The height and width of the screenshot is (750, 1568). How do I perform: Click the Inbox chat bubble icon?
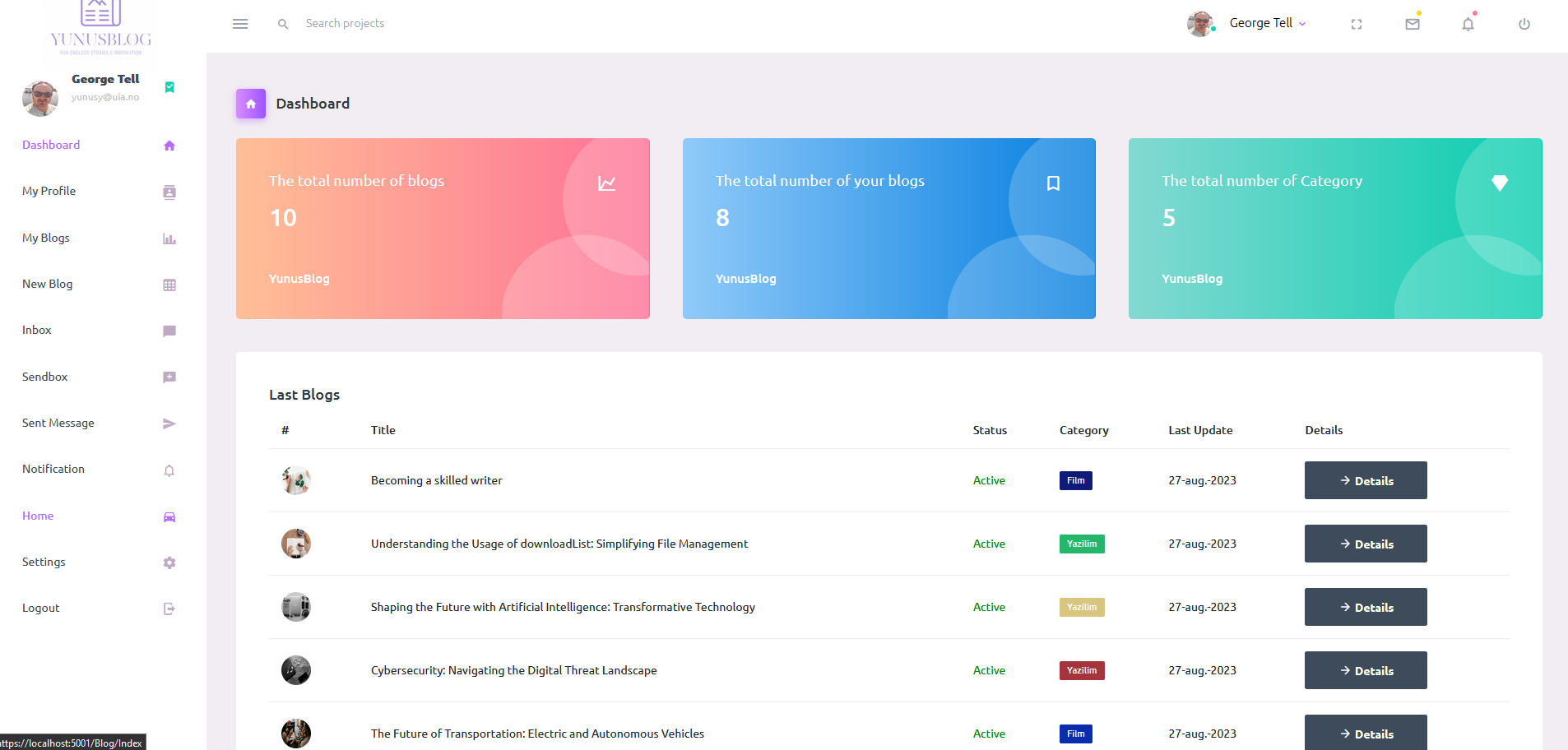pos(169,331)
